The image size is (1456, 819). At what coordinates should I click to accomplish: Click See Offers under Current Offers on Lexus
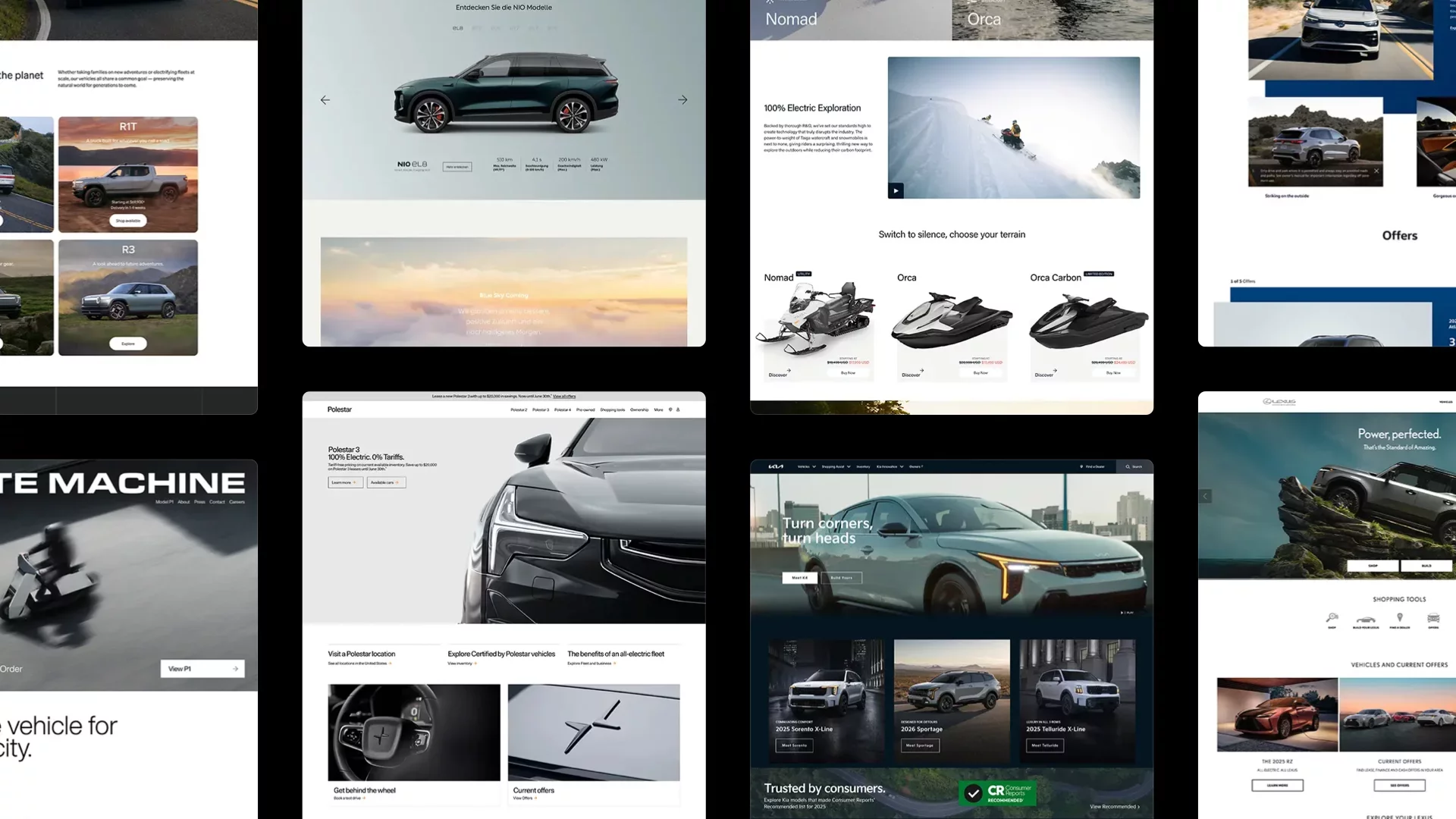click(x=1399, y=786)
